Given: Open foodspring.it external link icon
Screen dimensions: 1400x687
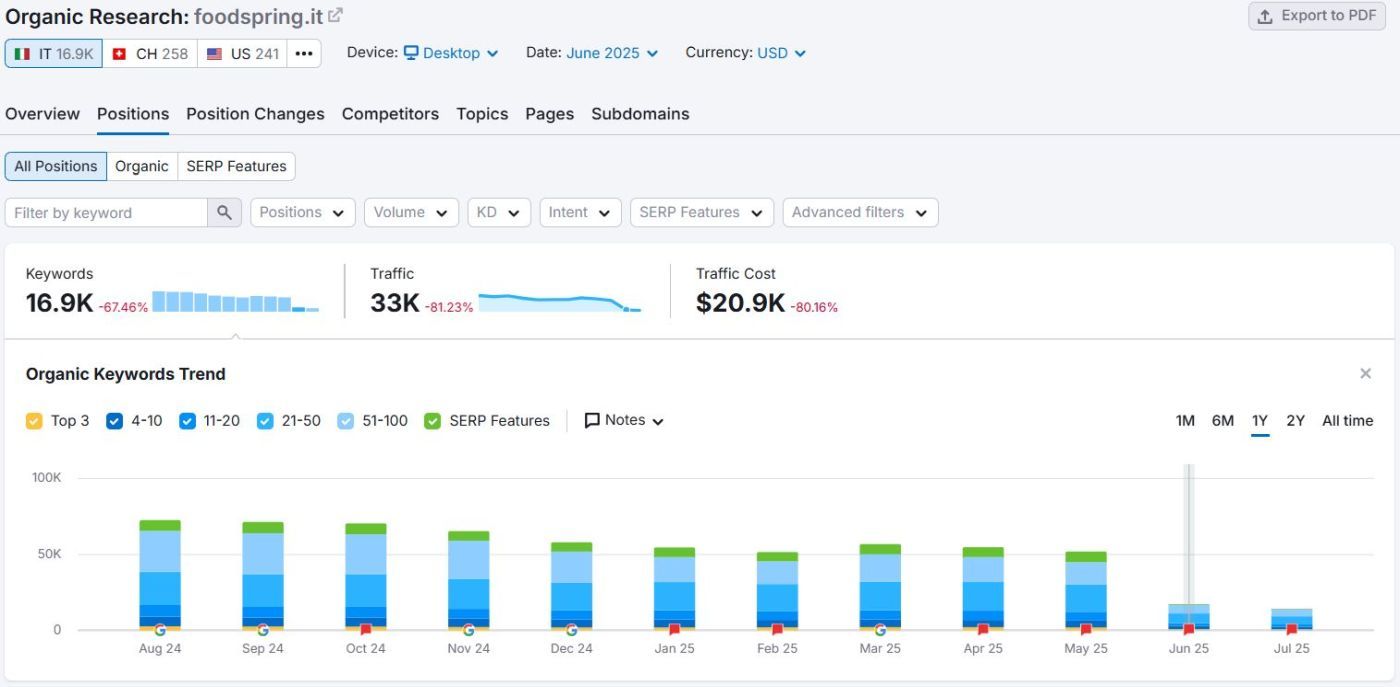Looking at the screenshot, I should [x=336, y=15].
